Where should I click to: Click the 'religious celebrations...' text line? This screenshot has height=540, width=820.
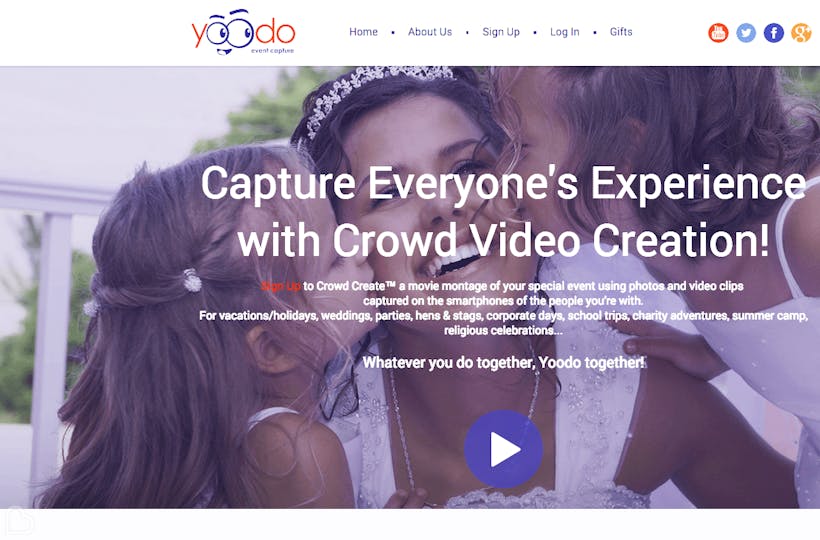pyautogui.click(x=503, y=330)
